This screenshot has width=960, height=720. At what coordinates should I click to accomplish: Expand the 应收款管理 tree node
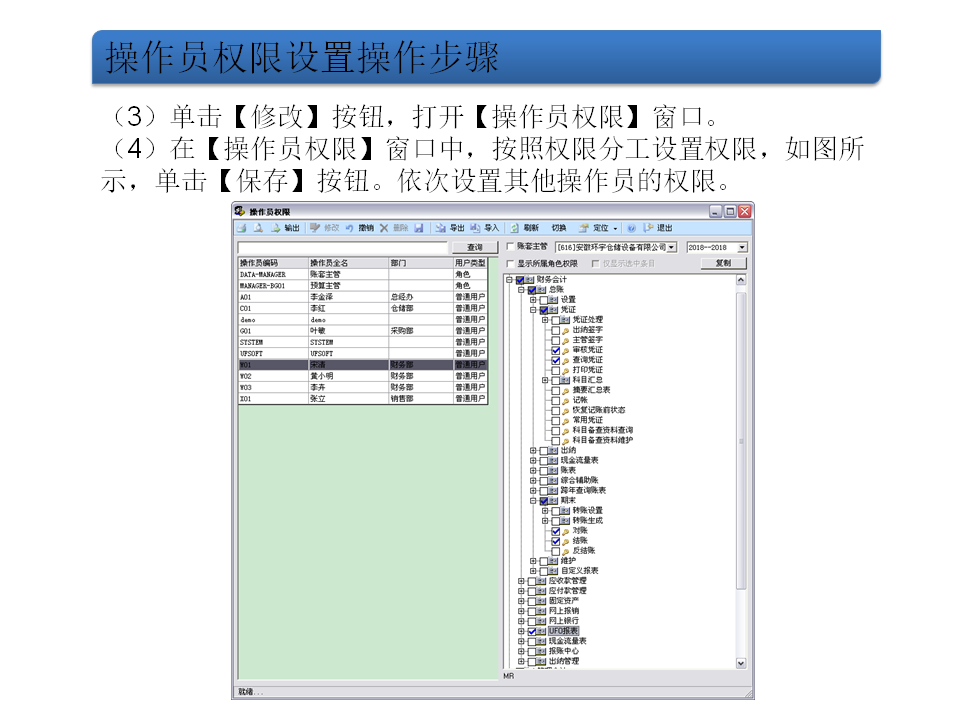(521, 582)
